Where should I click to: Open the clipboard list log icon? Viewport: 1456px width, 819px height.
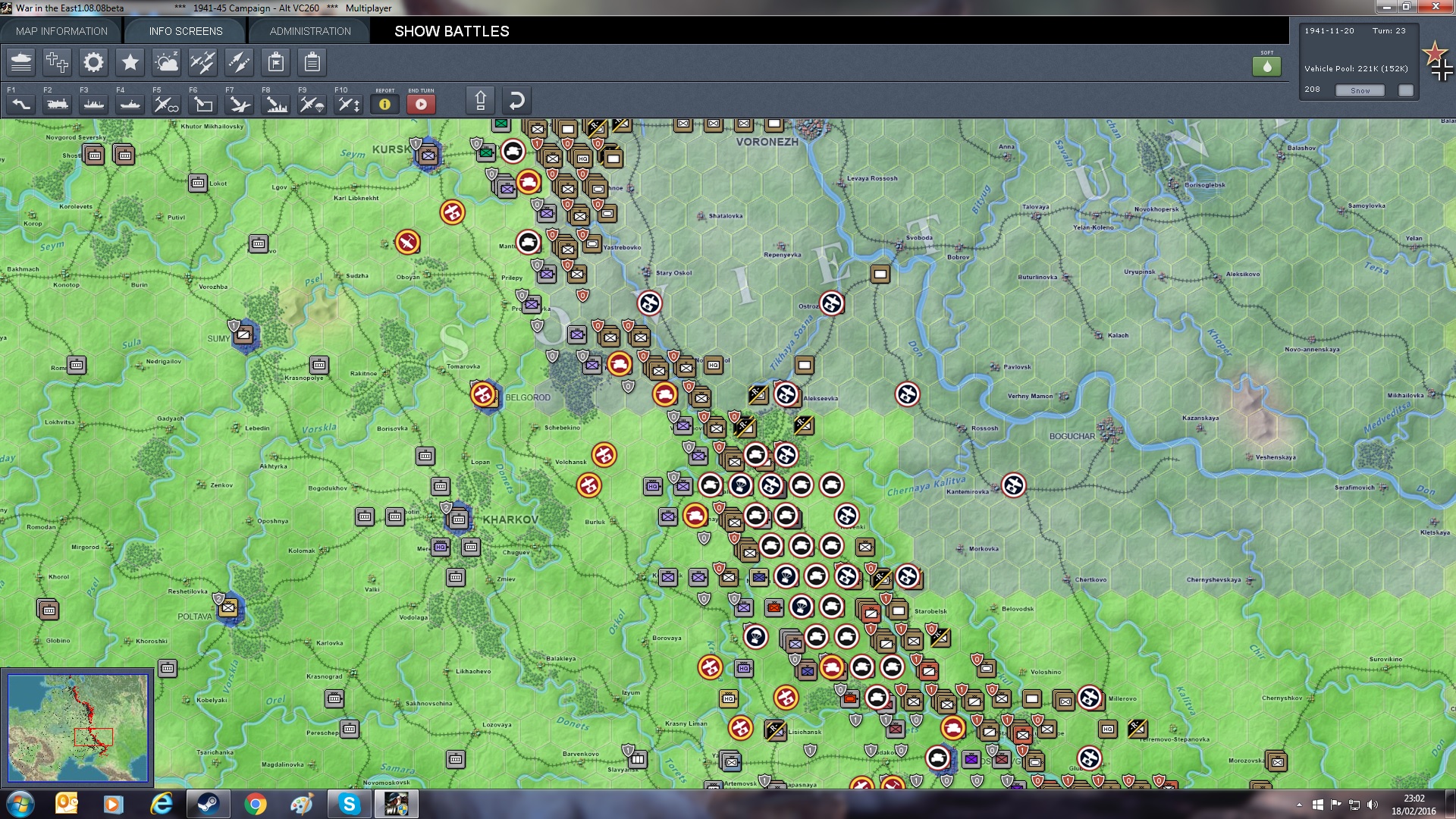tap(312, 62)
